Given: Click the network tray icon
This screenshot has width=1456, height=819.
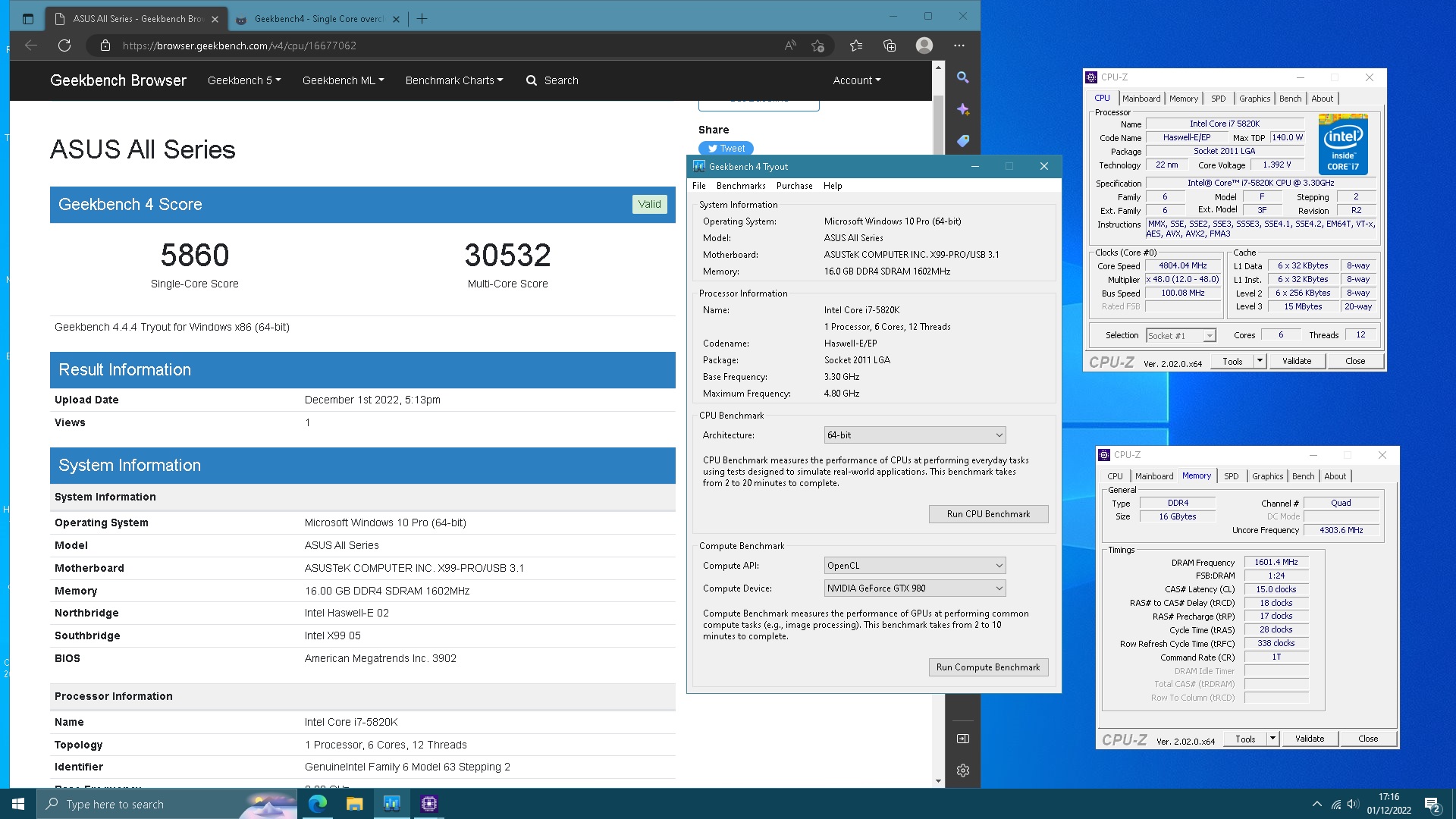Looking at the screenshot, I should pyautogui.click(x=1335, y=805).
